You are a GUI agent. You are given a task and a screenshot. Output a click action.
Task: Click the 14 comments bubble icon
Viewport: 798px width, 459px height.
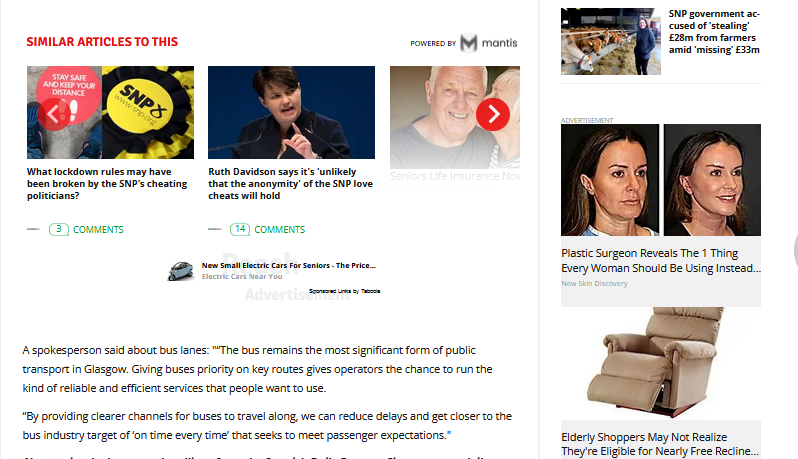[x=240, y=229]
